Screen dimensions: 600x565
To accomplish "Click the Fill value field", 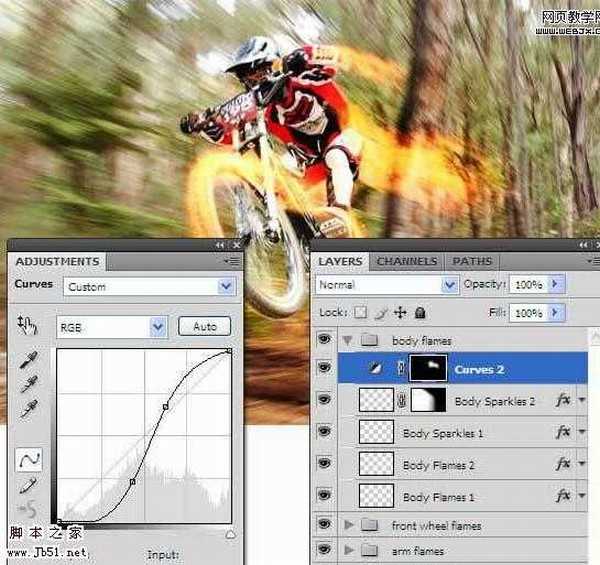I will click(529, 313).
